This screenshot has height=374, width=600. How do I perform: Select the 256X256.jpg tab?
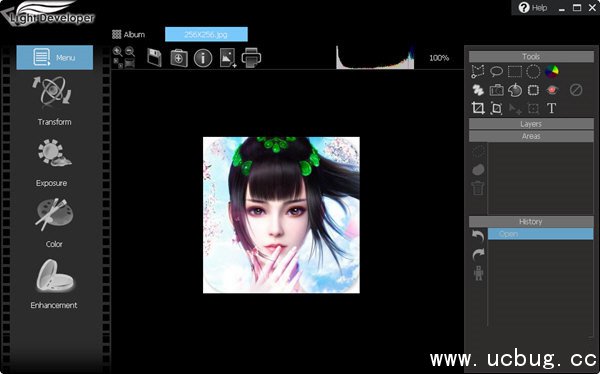[x=206, y=34]
